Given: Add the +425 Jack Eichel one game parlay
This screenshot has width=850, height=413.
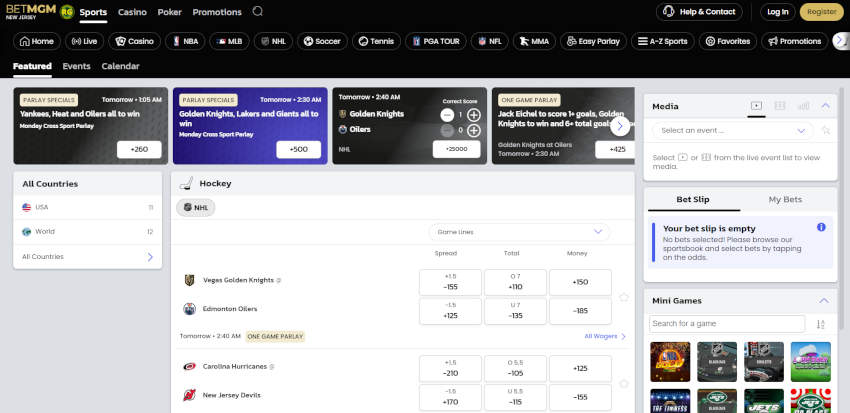Looking at the screenshot, I should pos(616,150).
